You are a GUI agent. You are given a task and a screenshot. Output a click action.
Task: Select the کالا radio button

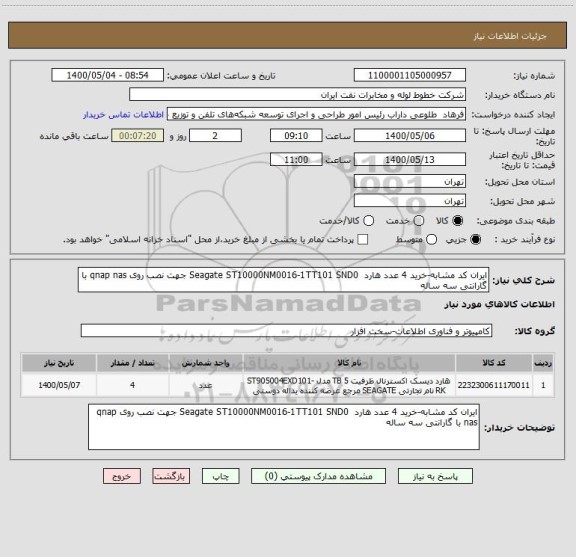(x=457, y=221)
